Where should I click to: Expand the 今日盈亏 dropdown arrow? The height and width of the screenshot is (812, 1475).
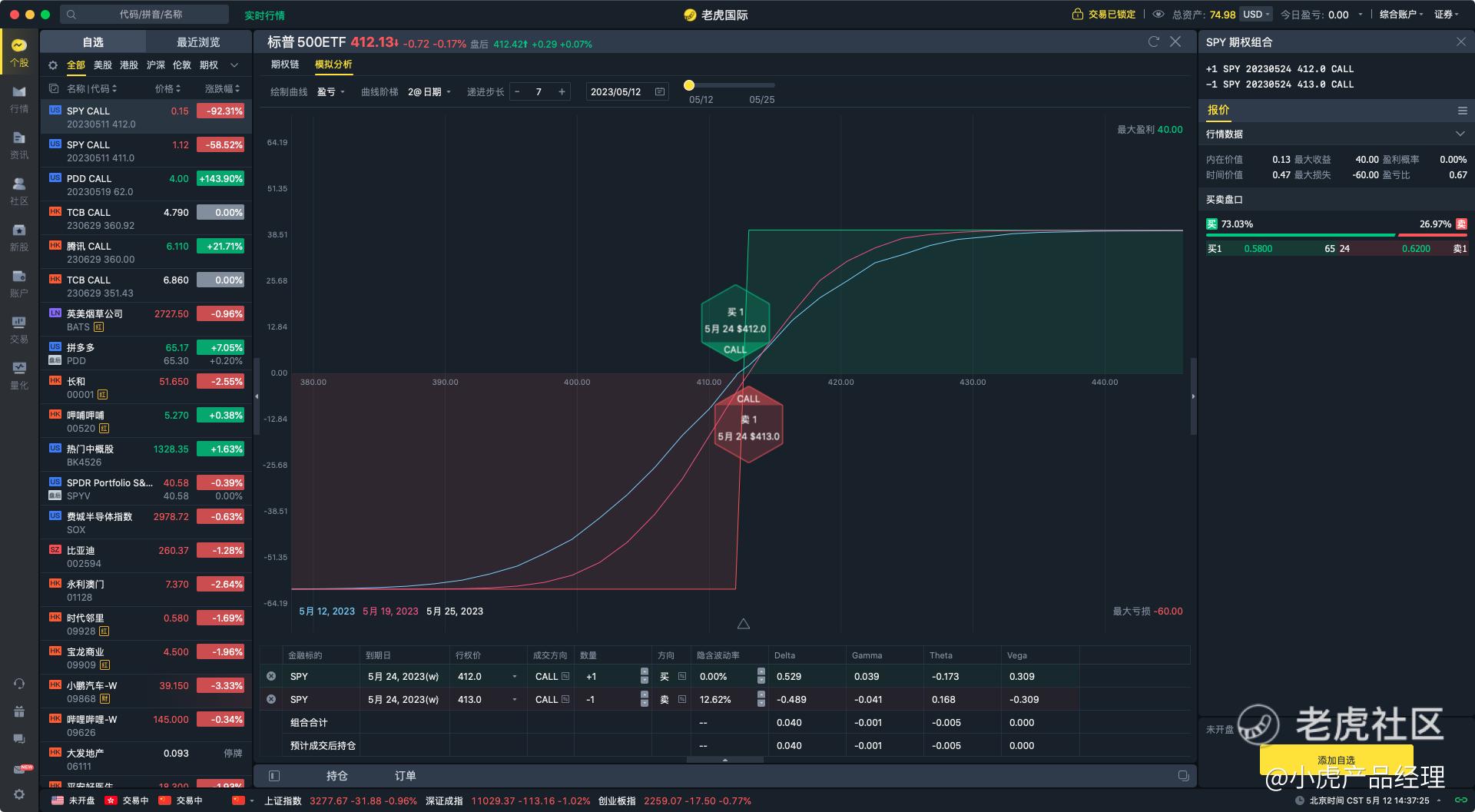1361,15
